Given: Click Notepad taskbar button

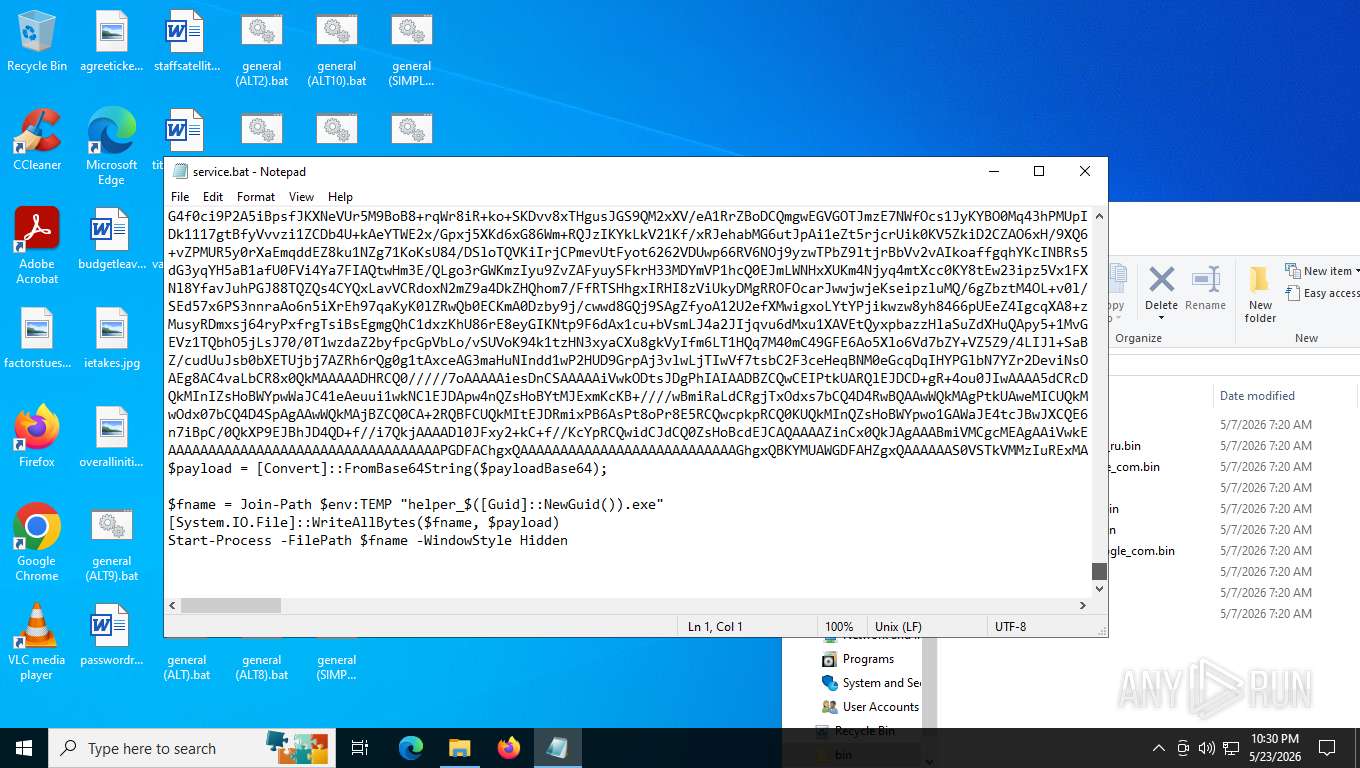Looking at the screenshot, I should point(557,748).
